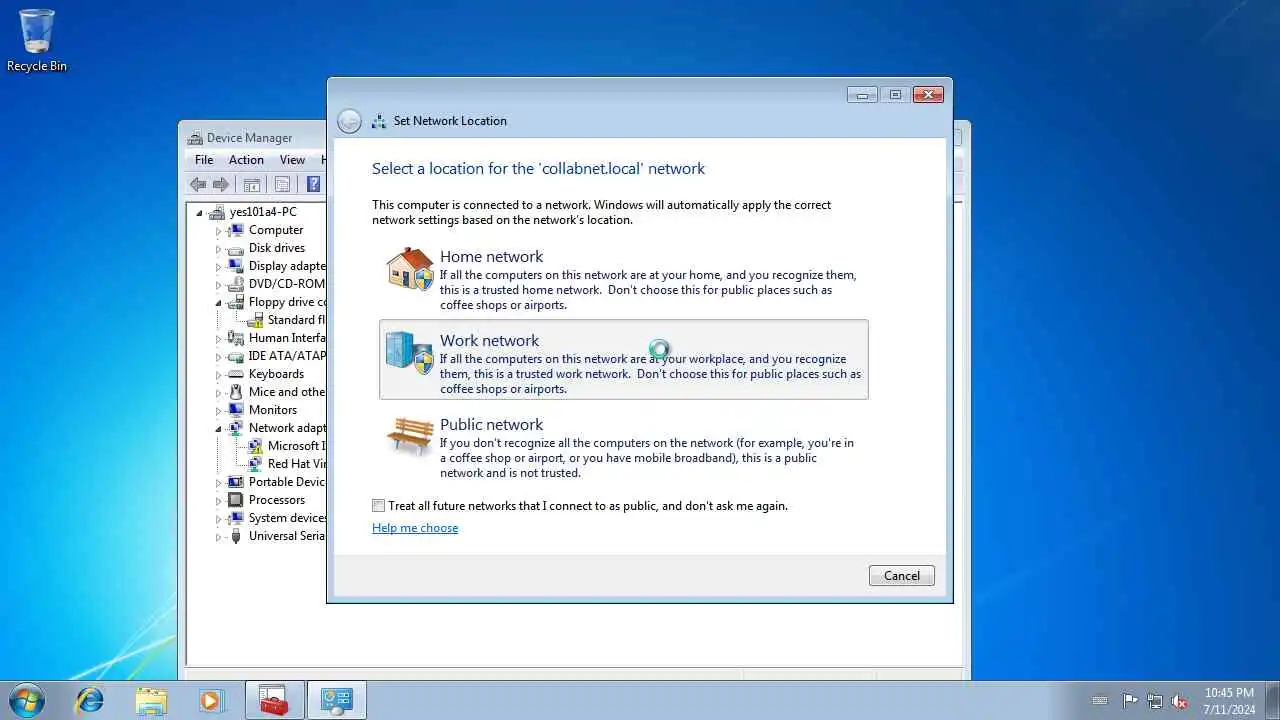Select the Standard floppy controller entry
This screenshot has width=1280, height=720.
point(297,320)
